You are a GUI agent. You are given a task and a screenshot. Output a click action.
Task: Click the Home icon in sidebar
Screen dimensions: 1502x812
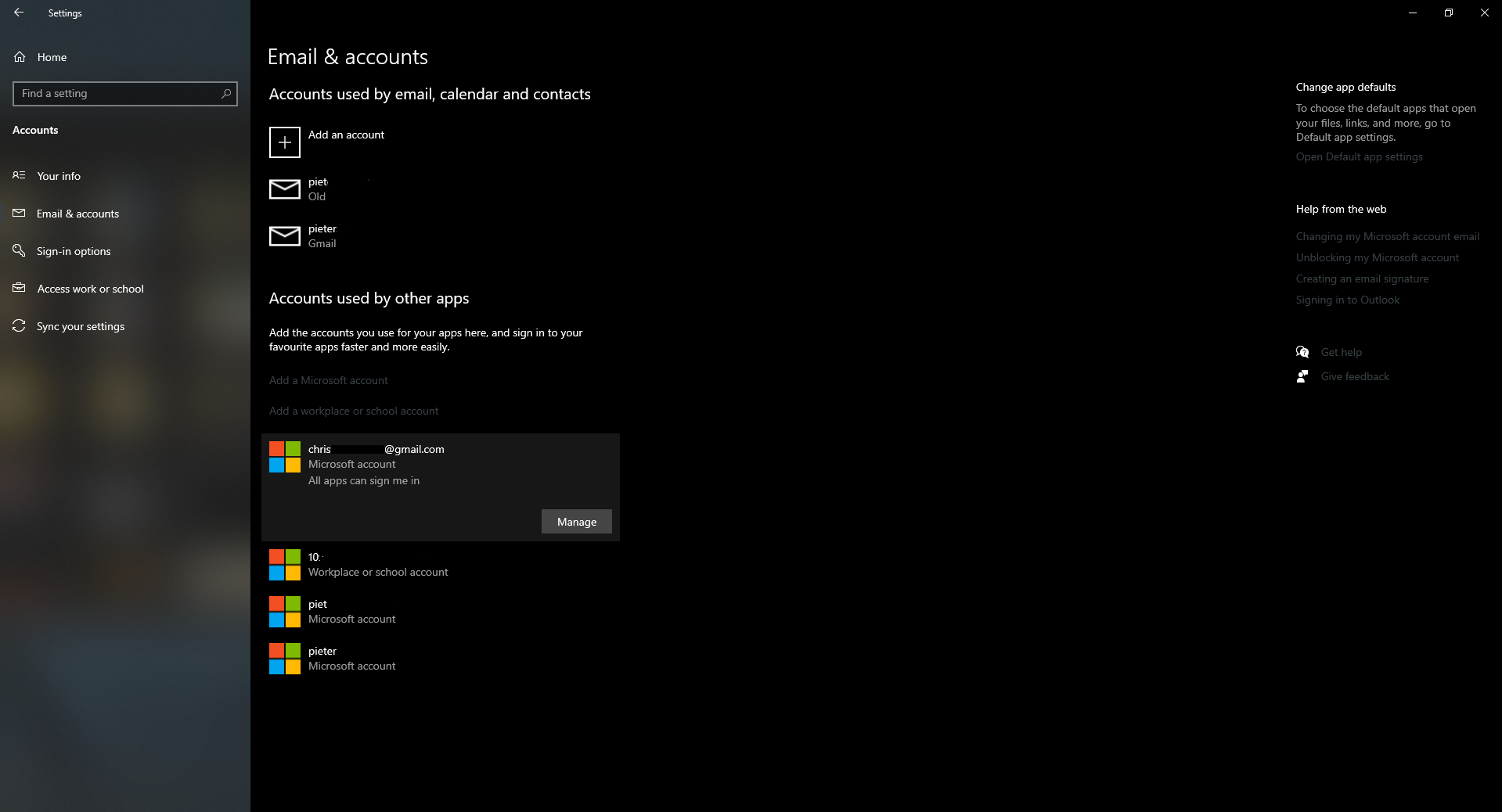20,57
